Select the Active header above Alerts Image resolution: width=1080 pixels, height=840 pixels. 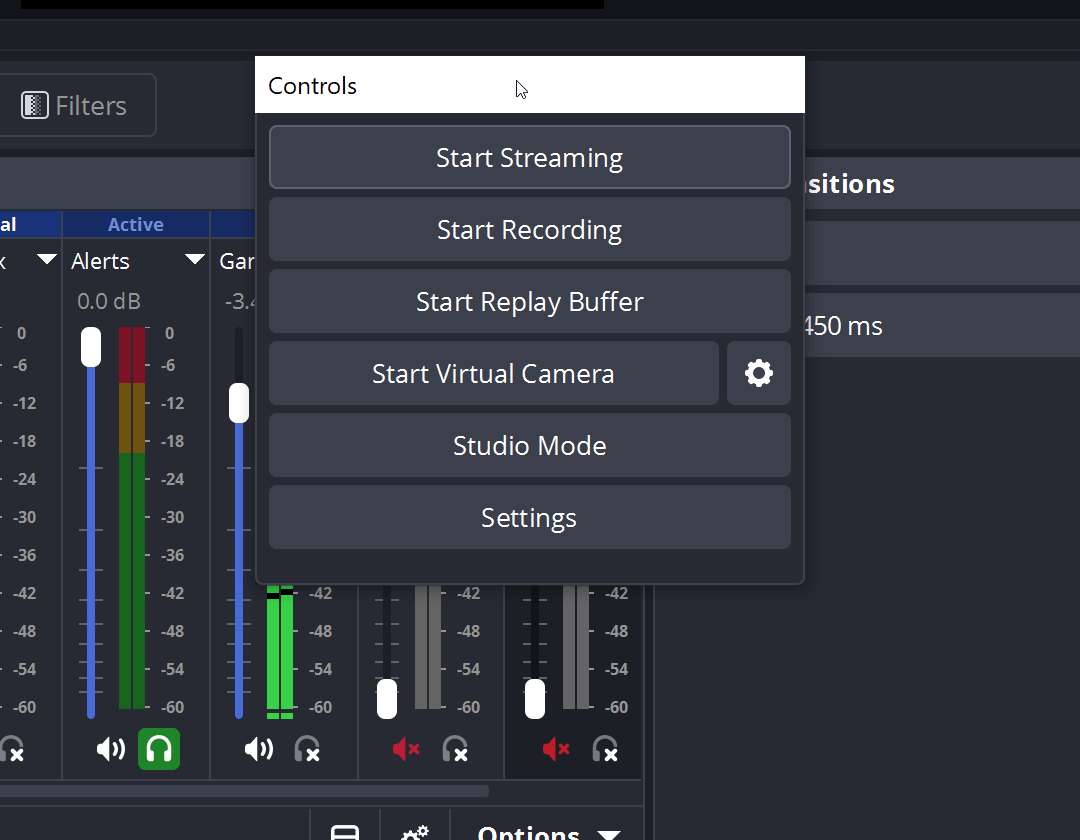(136, 225)
